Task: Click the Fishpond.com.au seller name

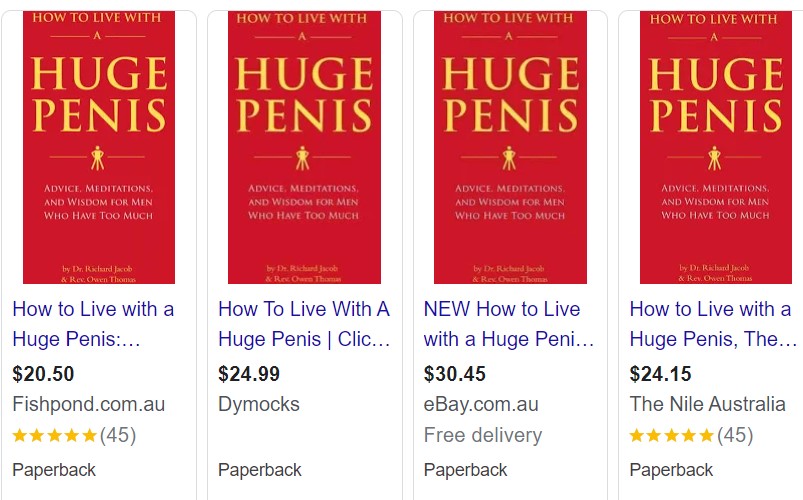Action: click(89, 404)
